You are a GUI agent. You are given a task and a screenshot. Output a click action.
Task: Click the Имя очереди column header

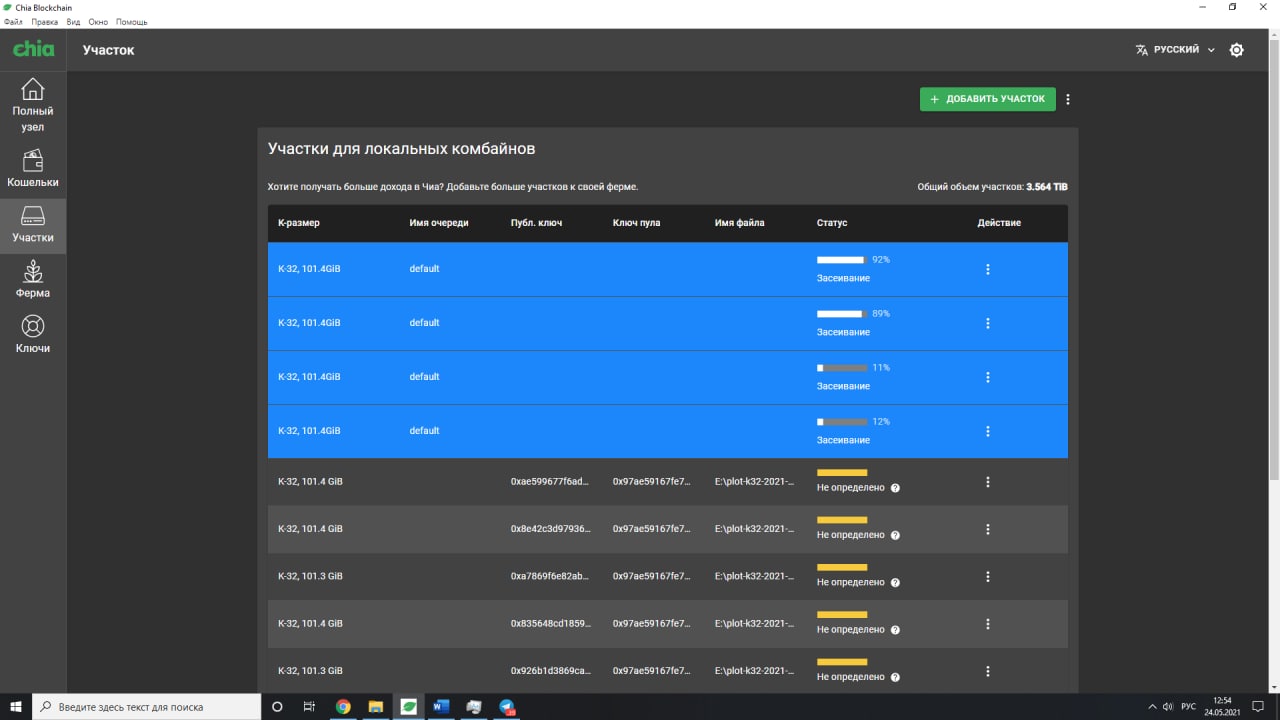click(439, 223)
